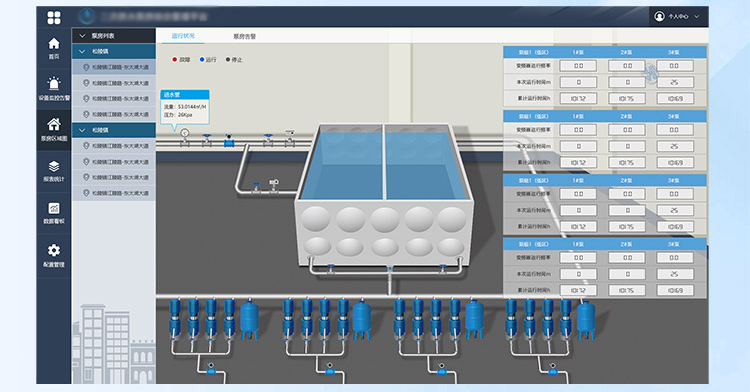Click the inlet pipe (进水管) info tooltip
Viewport: 750px width, 392px height.
tap(185, 107)
